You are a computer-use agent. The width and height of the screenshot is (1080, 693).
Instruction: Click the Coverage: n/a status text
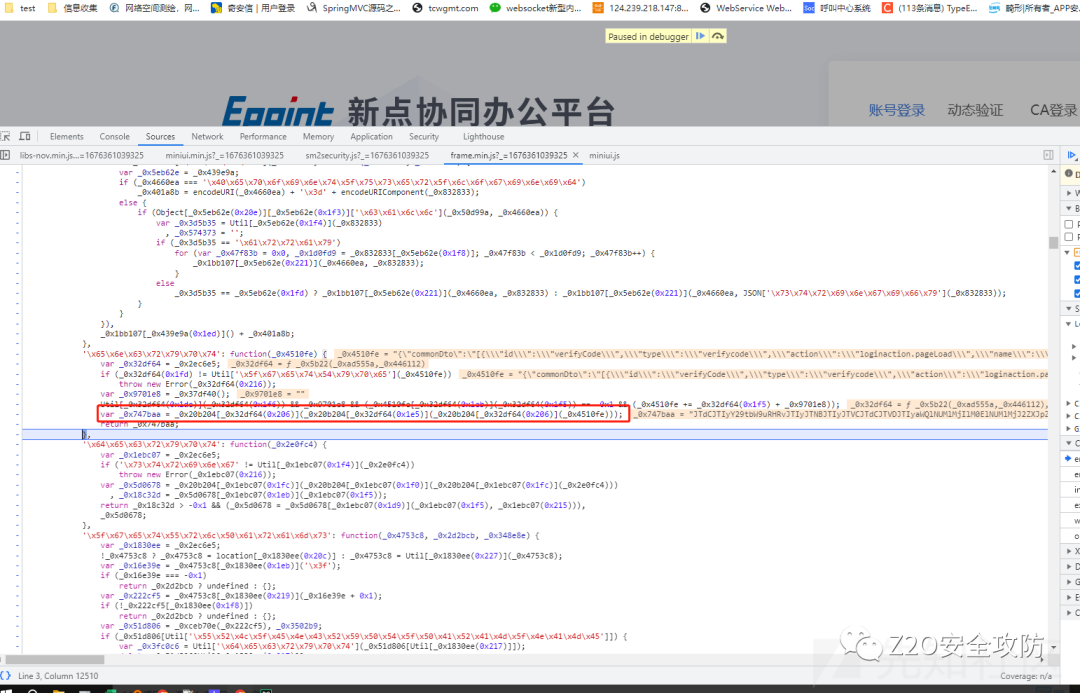coord(1026,676)
